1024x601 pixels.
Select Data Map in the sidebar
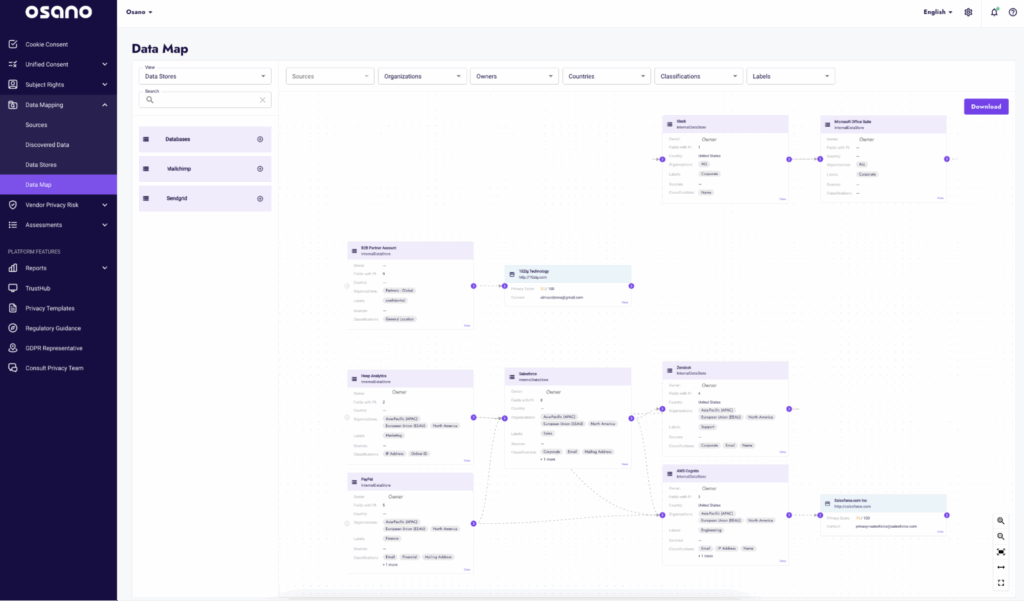(58, 185)
